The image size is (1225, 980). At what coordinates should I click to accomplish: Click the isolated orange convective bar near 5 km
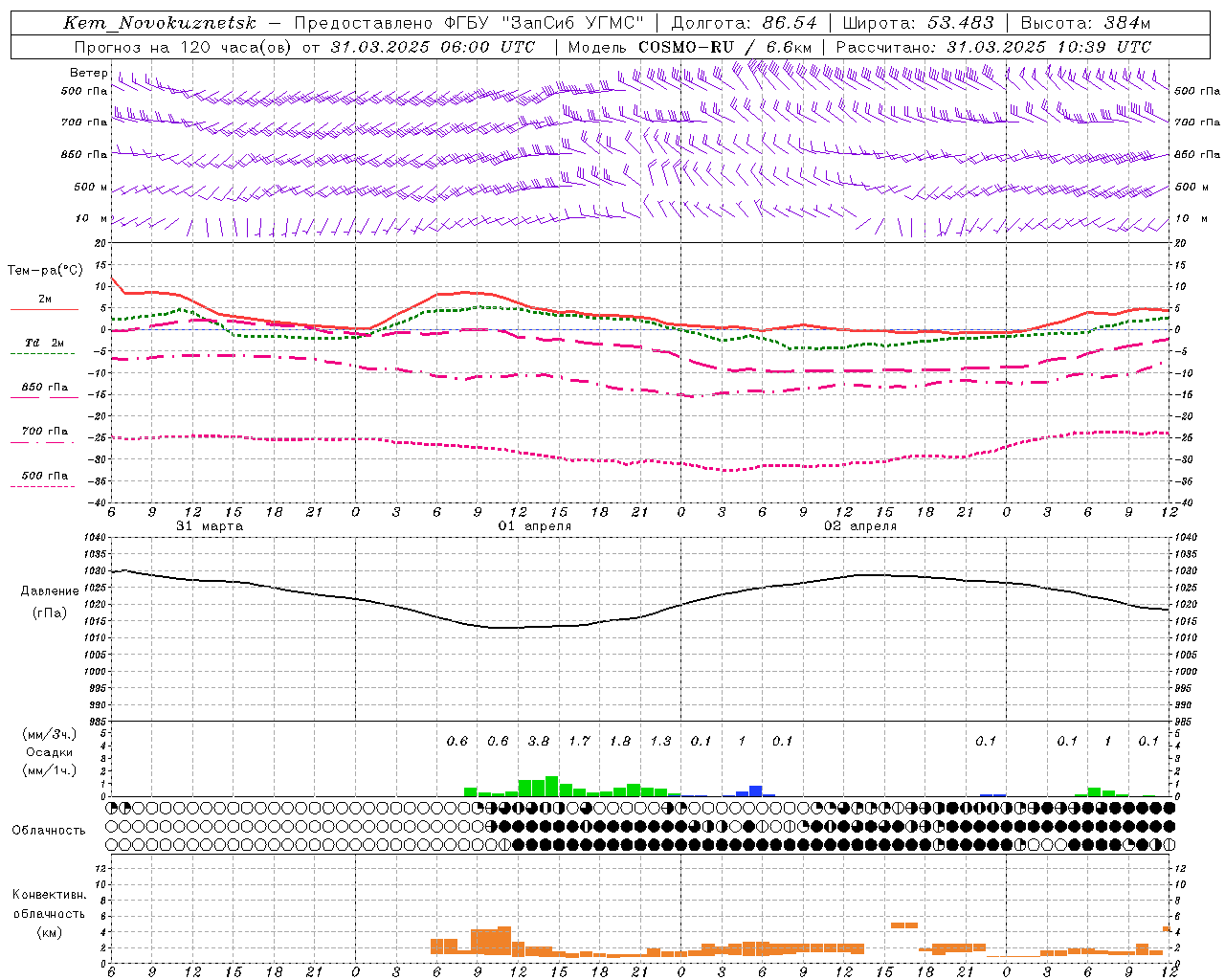[x=904, y=924]
